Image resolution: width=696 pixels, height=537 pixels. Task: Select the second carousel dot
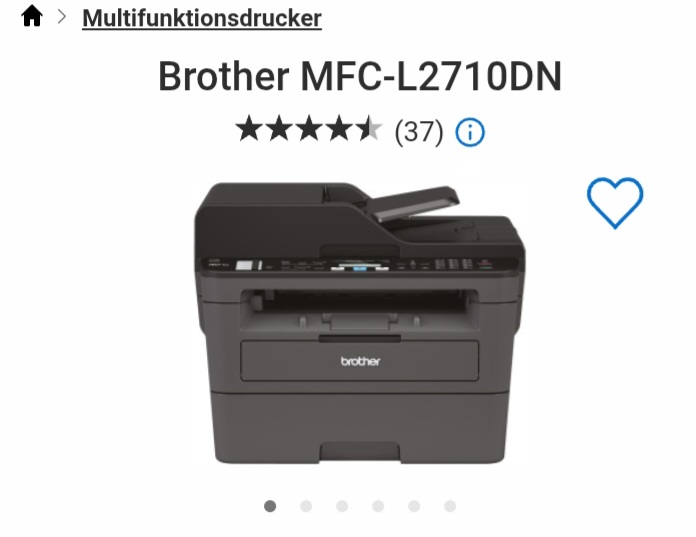pos(306,506)
